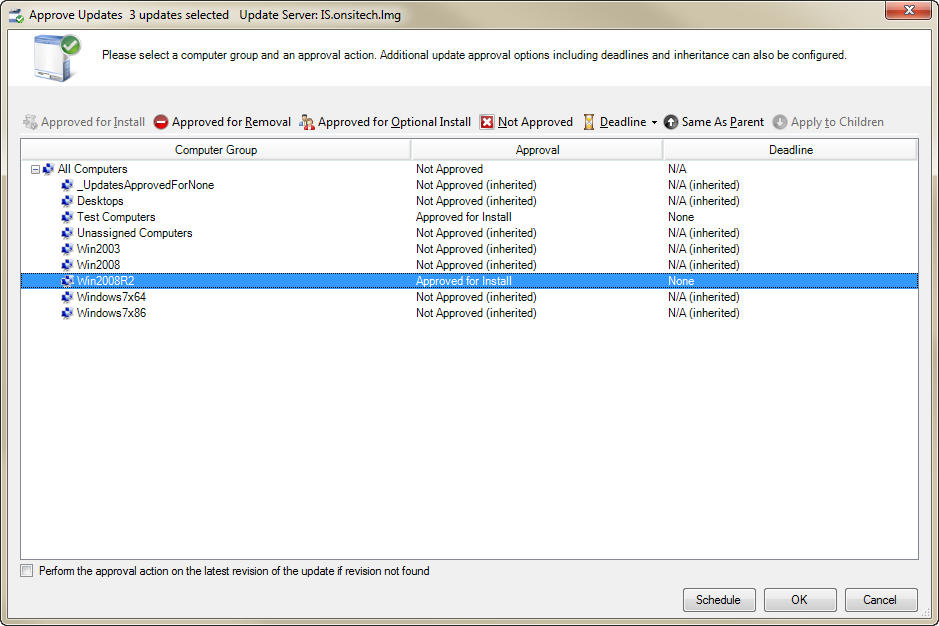Click Not Approved (inherited) in Windows7x64 row
The height and width of the screenshot is (626, 939).
point(477,297)
